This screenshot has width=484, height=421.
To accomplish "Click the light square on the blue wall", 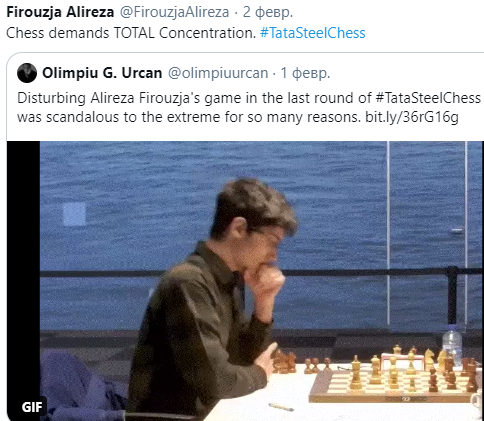I will tap(74, 214).
